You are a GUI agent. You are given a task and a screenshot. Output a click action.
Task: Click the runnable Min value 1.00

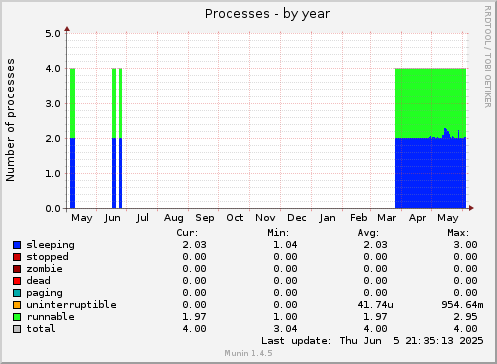tap(285, 317)
